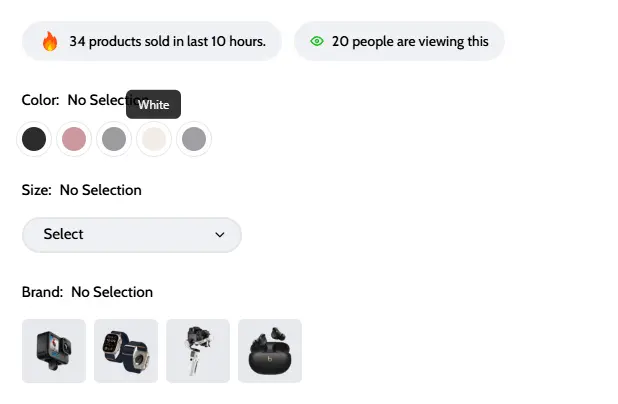Screen dimensions: 618x404
Task: Click 'No Selection' text beside Brand
Action: click(112, 292)
